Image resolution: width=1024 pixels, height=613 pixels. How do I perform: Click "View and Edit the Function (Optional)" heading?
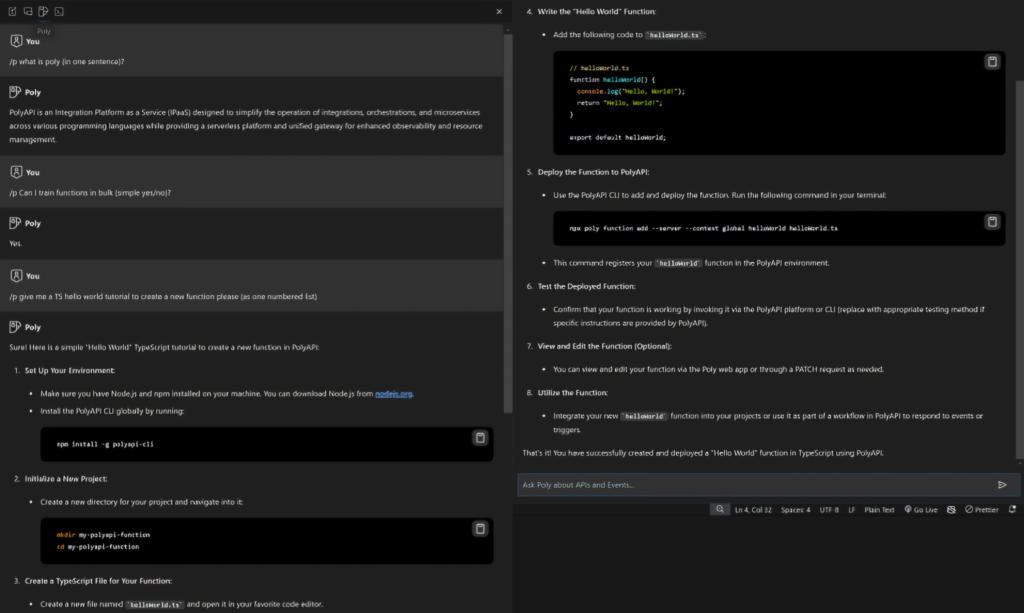(x=605, y=346)
